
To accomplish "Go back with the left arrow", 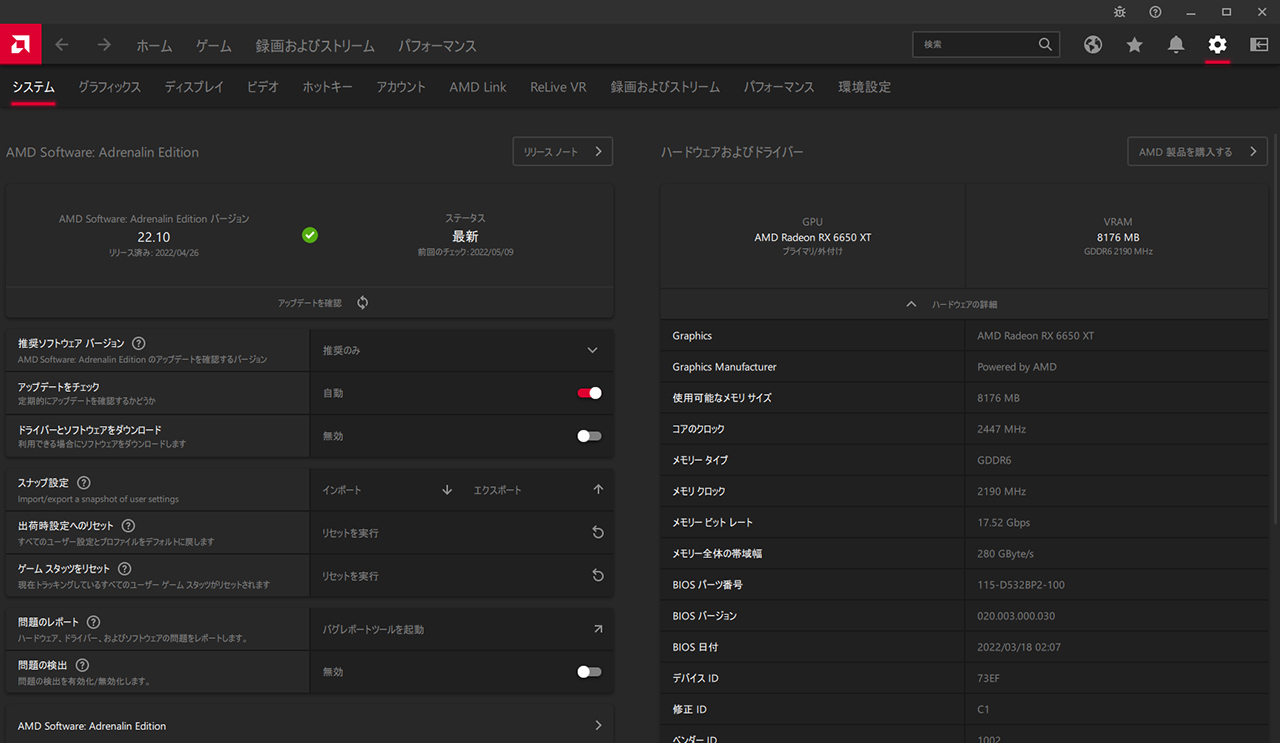I will click(62, 45).
